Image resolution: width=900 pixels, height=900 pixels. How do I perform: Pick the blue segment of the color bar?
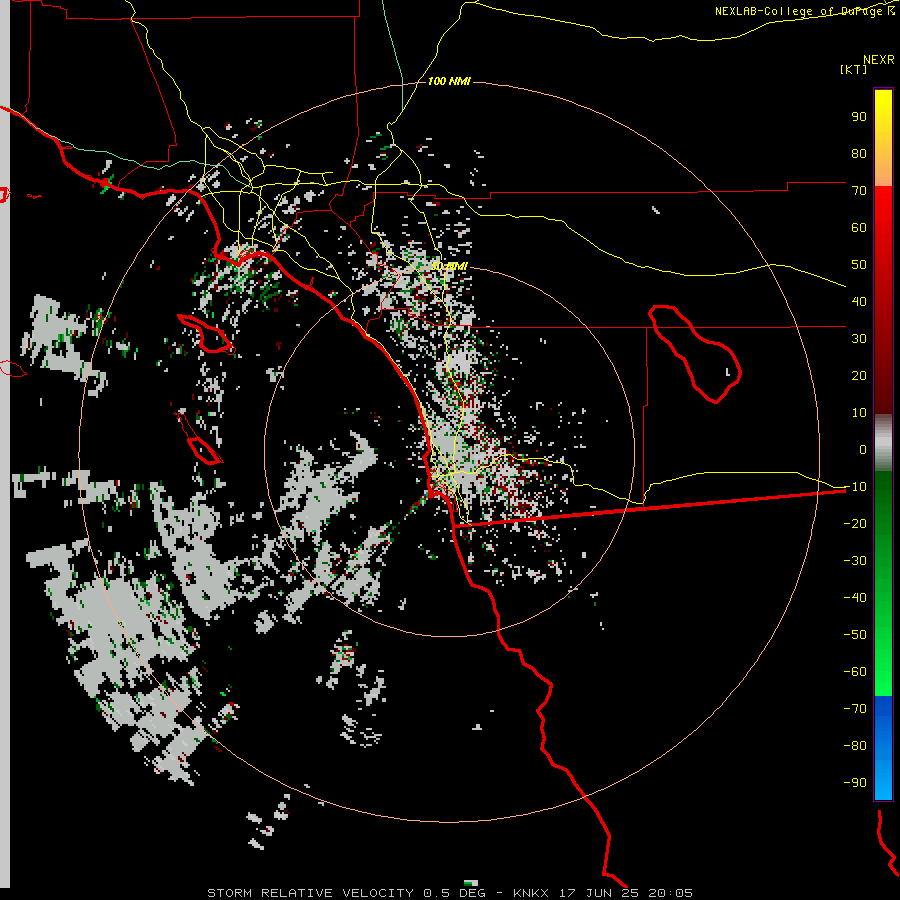click(883, 748)
